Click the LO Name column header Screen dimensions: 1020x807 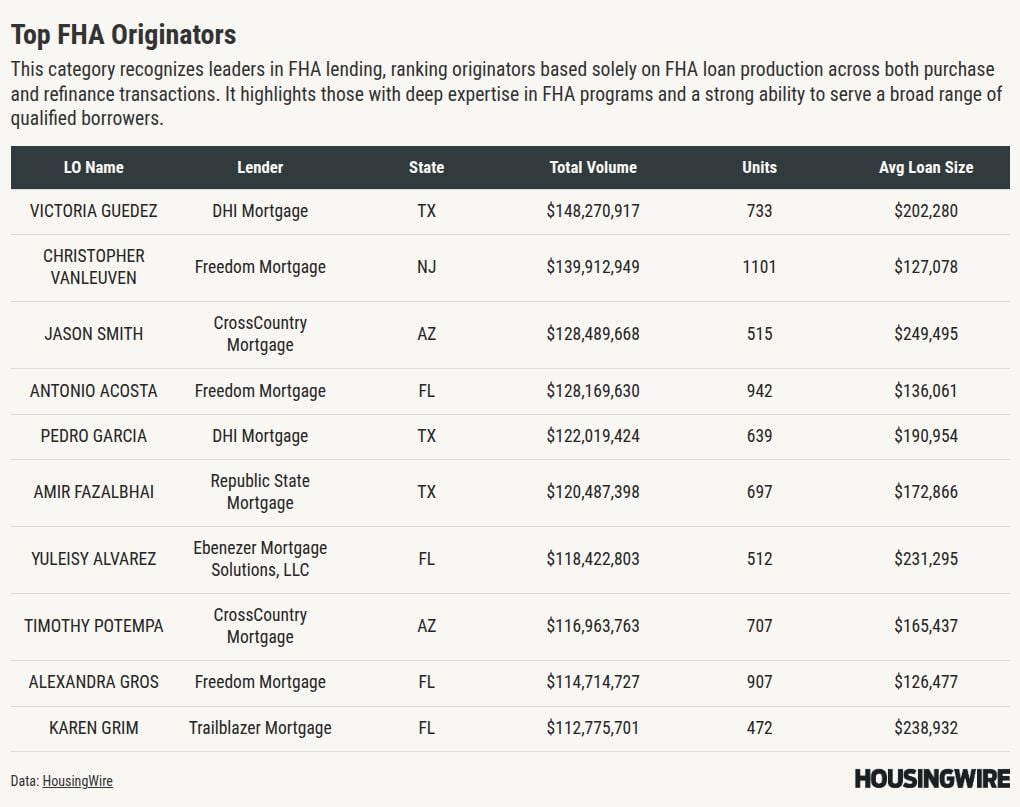click(94, 167)
